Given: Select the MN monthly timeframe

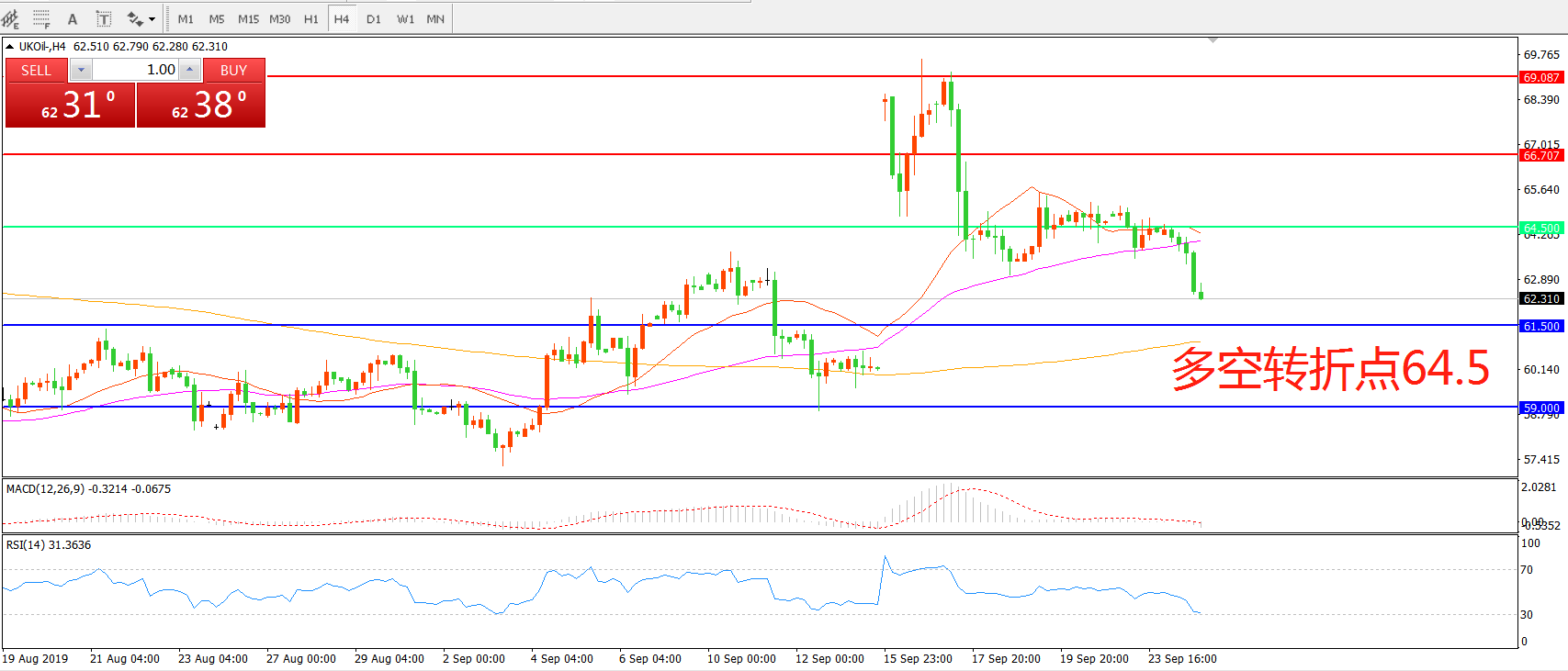Looking at the screenshot, I should tap(435, 19).
